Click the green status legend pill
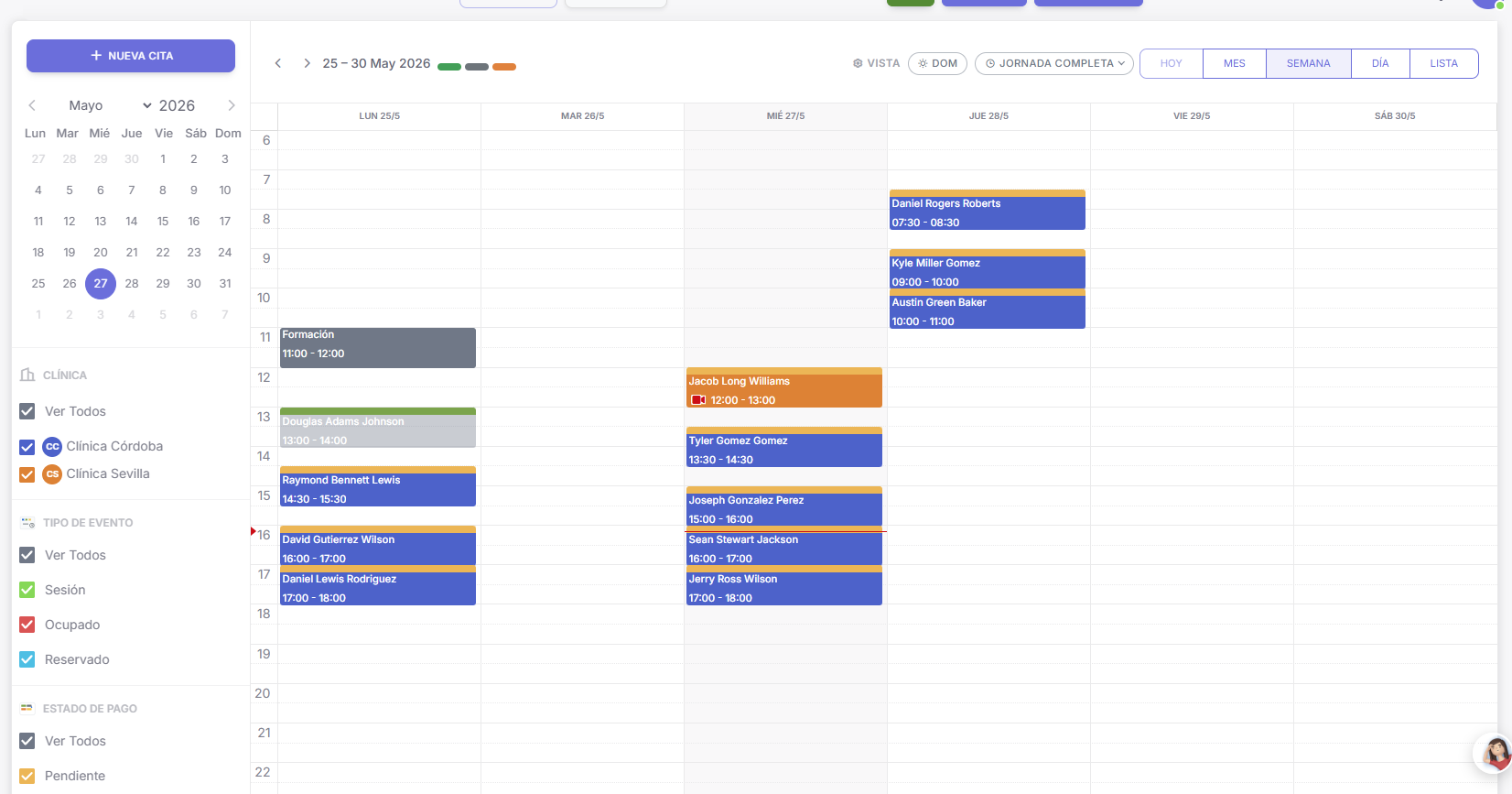 [449, 67]
